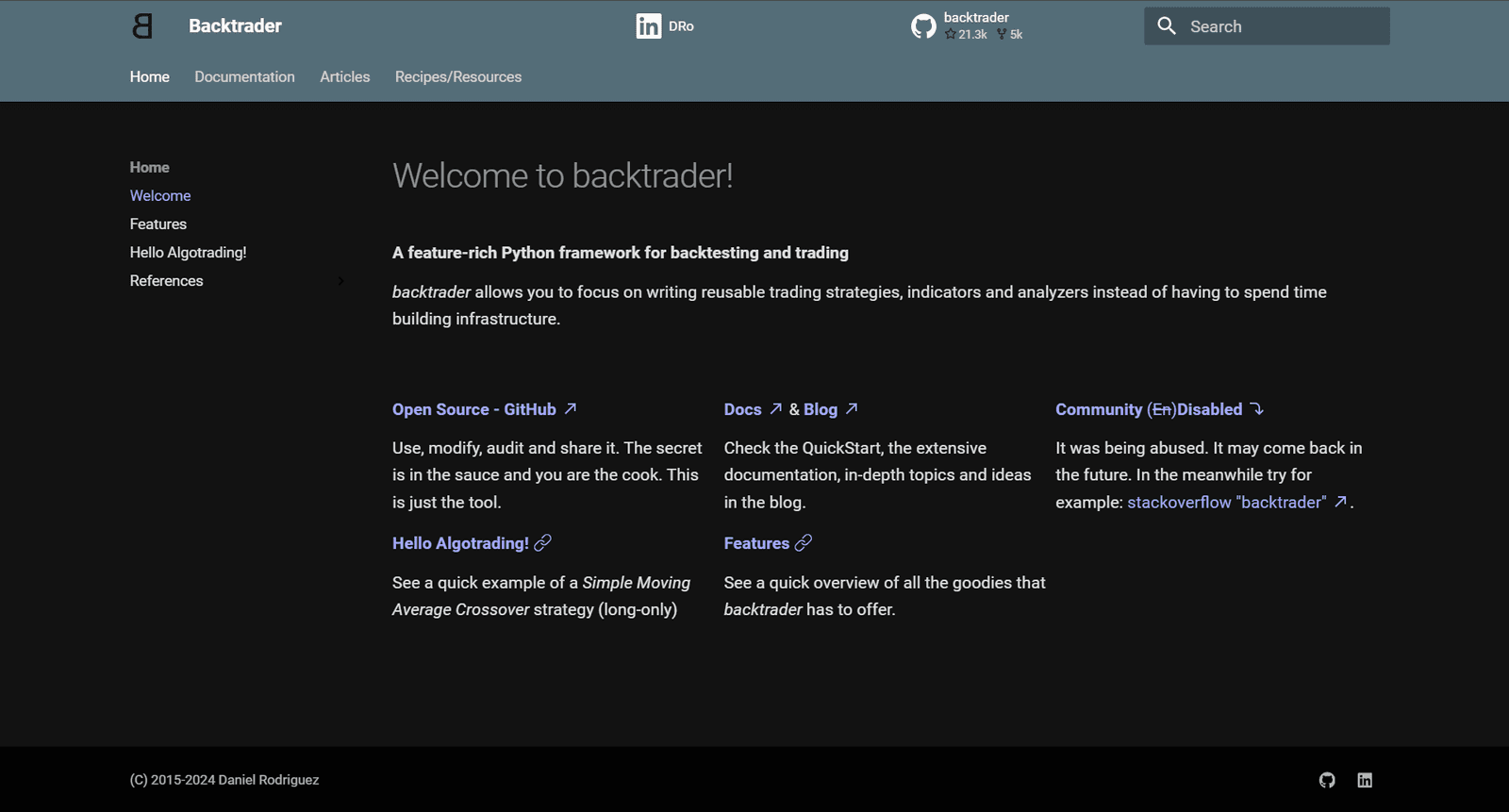Open the Features heading link in content
1509x812 pixels.
click(x=756, y=543)
